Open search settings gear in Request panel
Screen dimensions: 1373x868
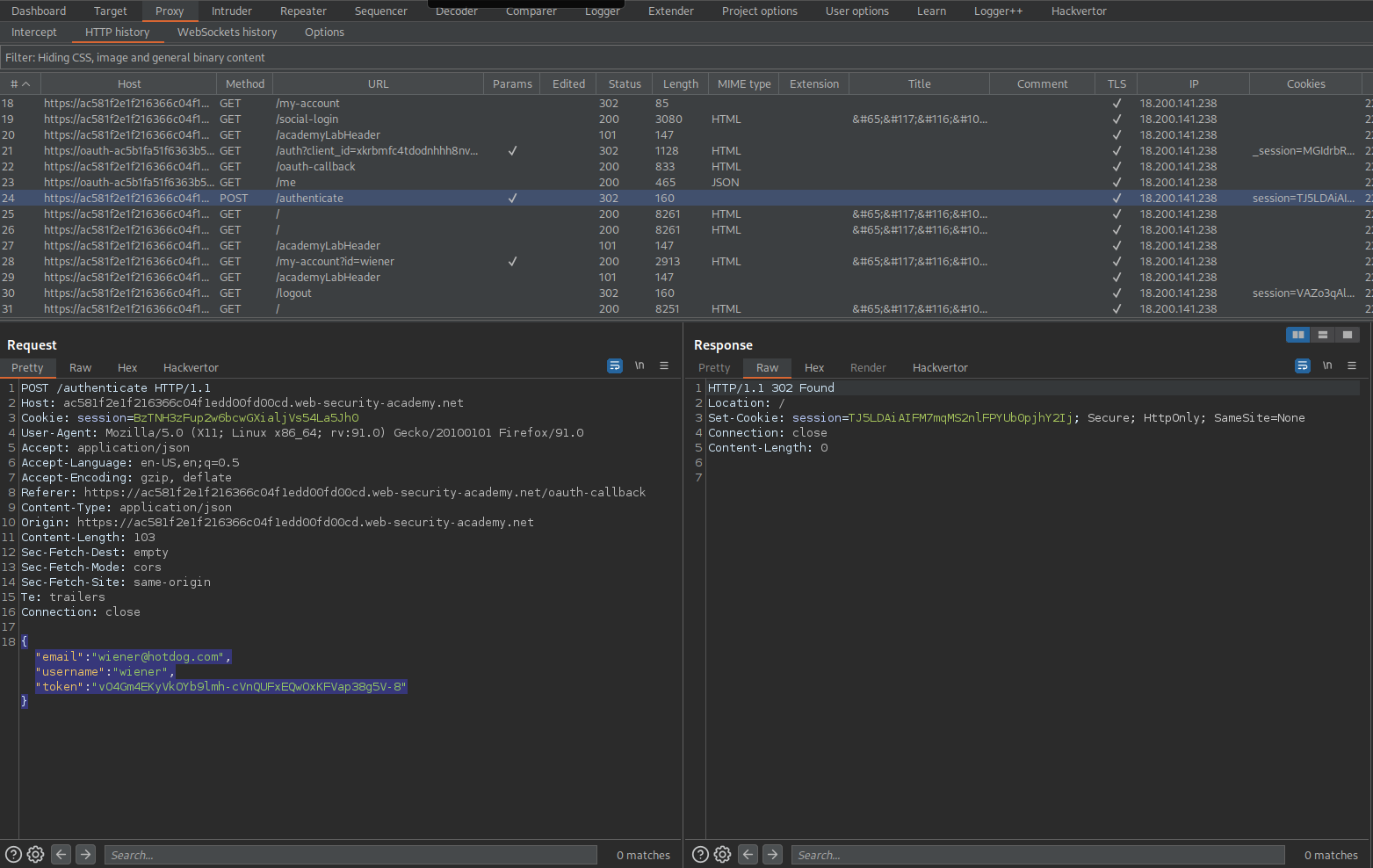[35, 854]
